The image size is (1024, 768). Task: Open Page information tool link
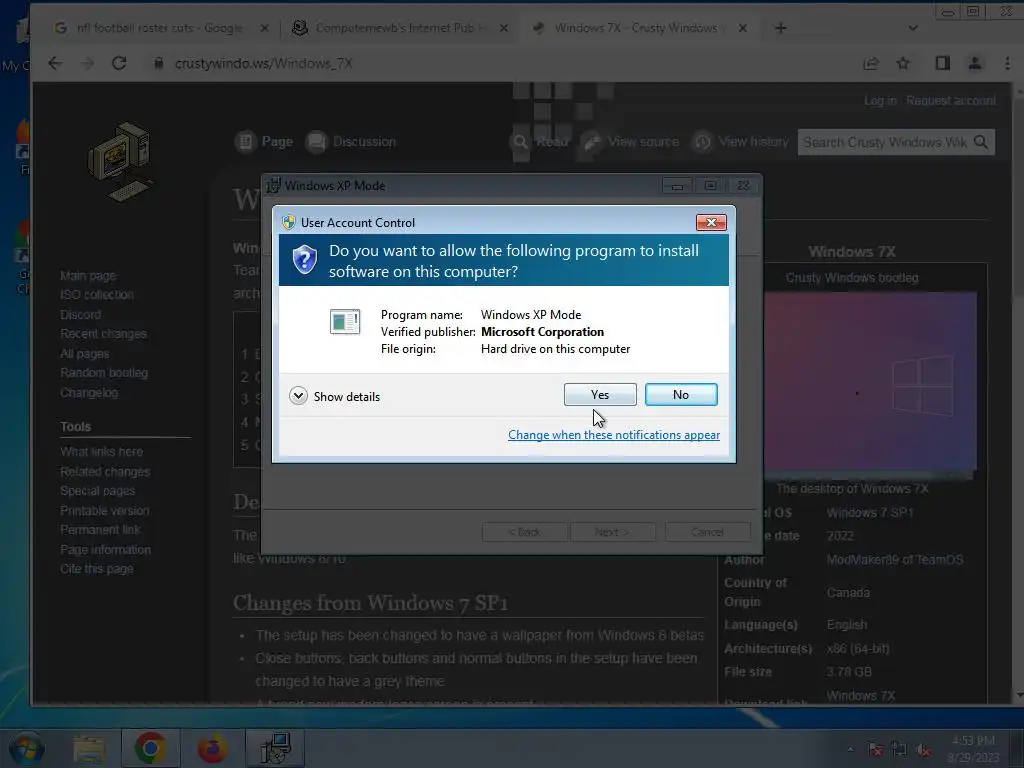(105, 550)
